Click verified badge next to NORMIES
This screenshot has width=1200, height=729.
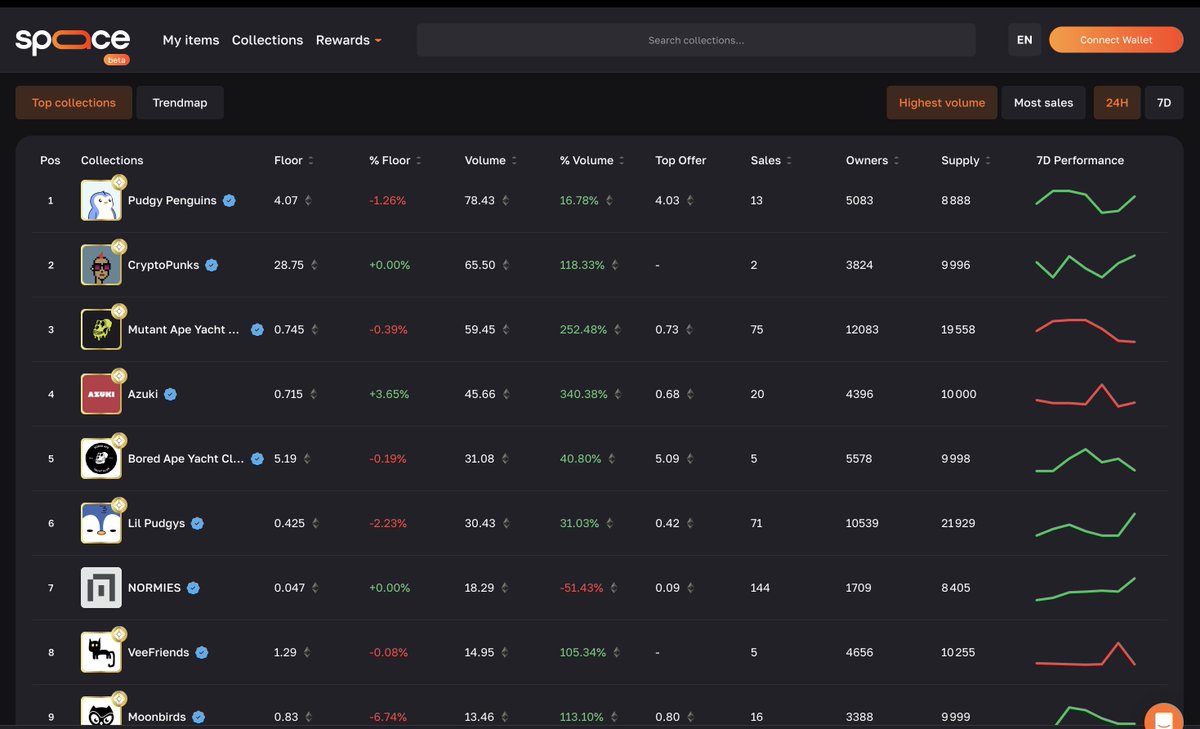(x=193, y=588)
